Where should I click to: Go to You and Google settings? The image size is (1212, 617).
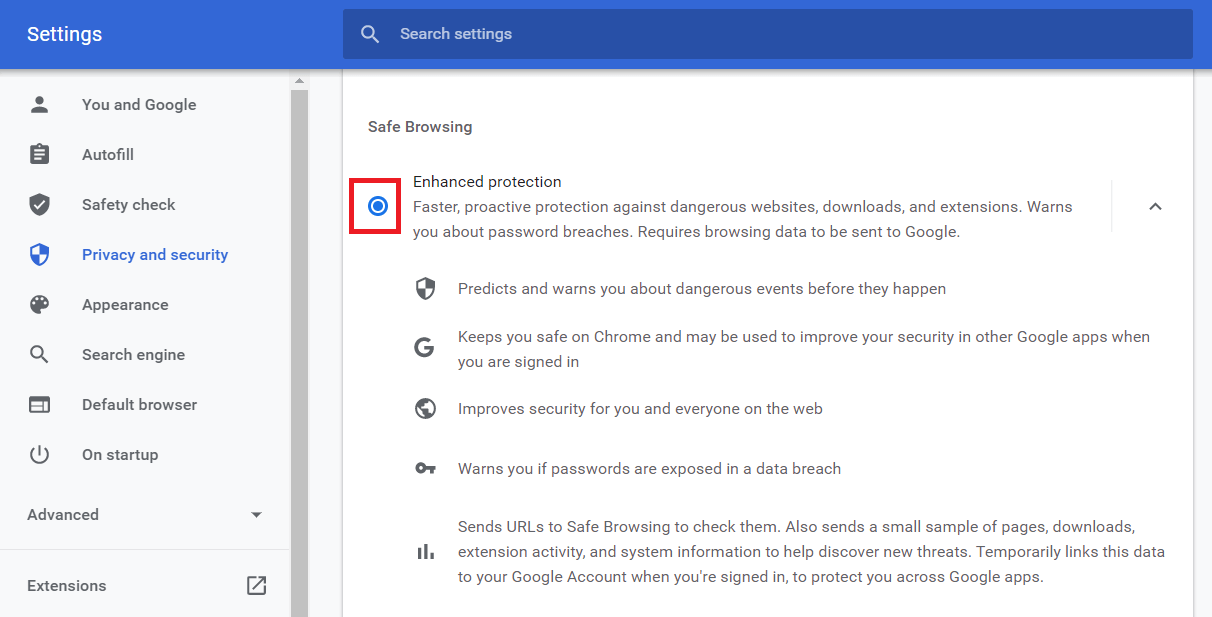click(x=139, y=105)
